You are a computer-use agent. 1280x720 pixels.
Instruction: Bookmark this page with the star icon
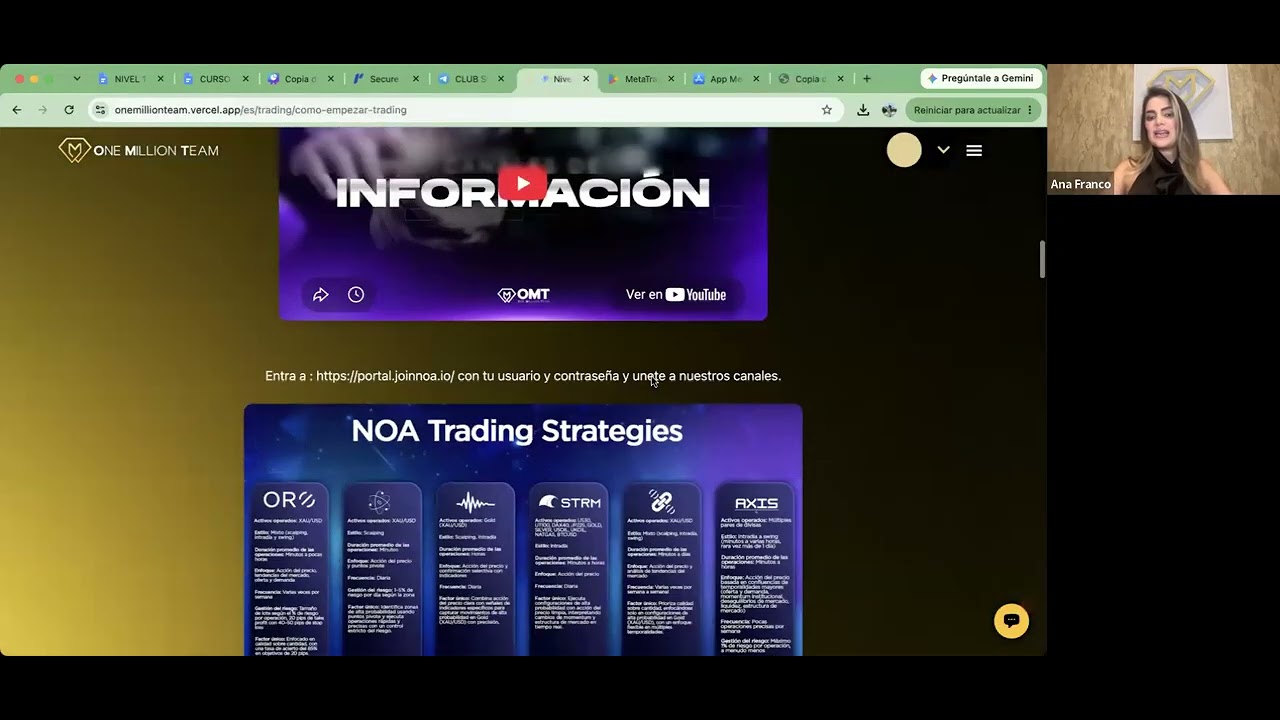827,110
